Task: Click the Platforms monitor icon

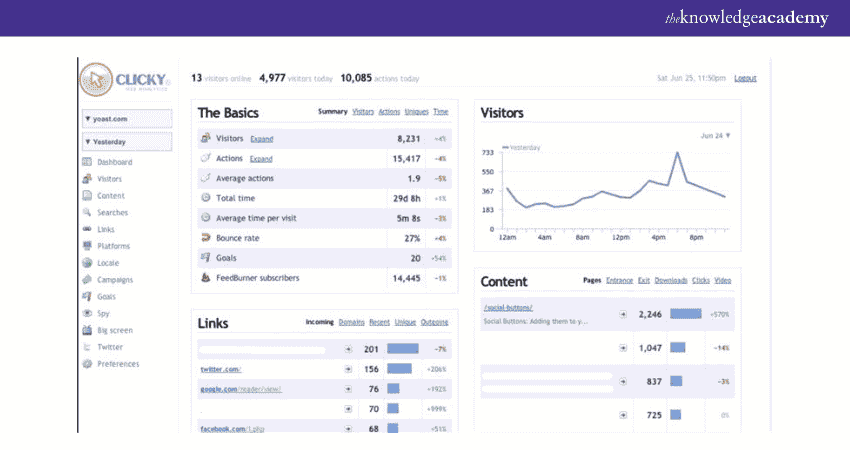Action: point(88,246)
